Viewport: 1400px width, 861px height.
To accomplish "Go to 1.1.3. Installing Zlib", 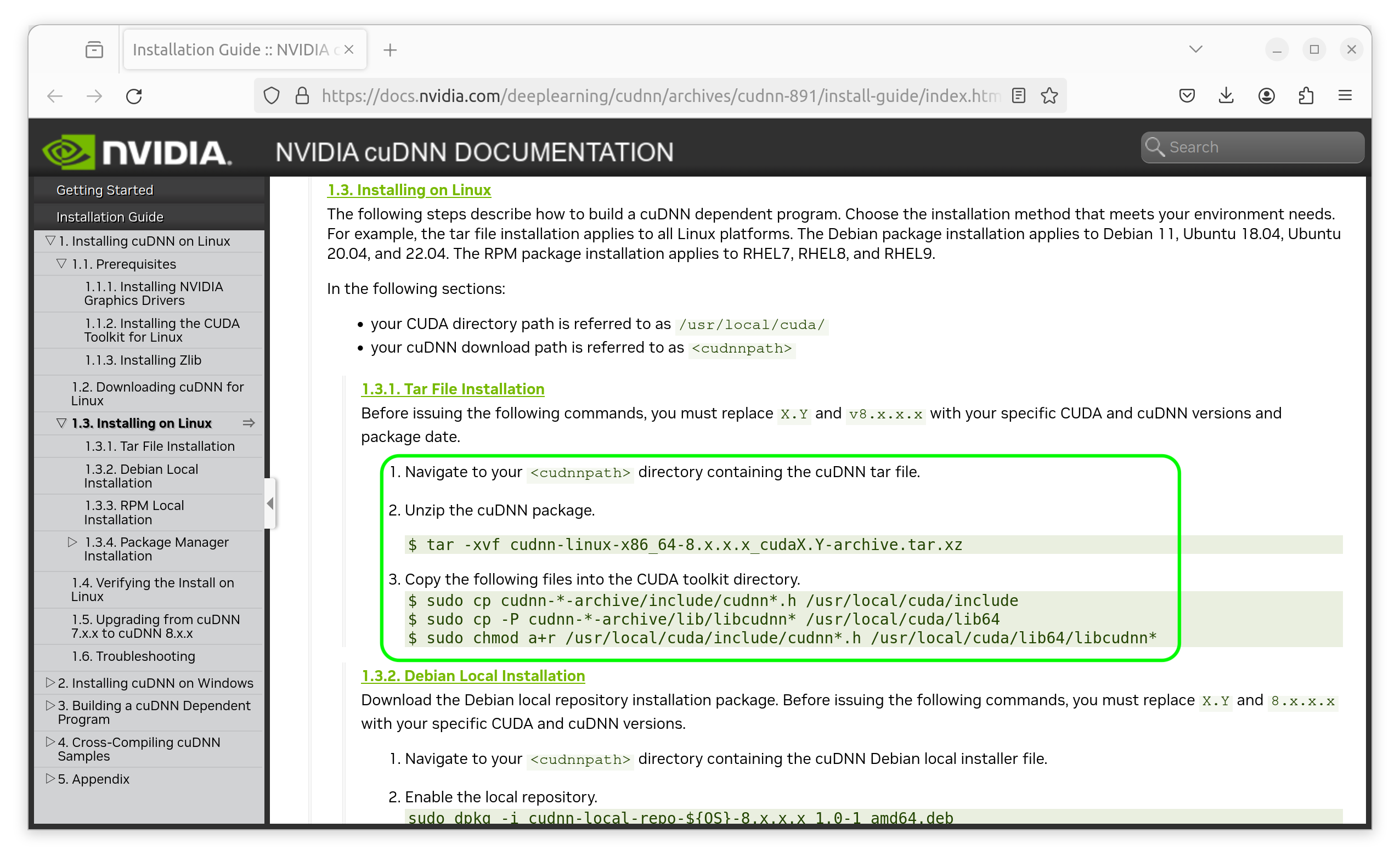I will (x=143, y=360).
